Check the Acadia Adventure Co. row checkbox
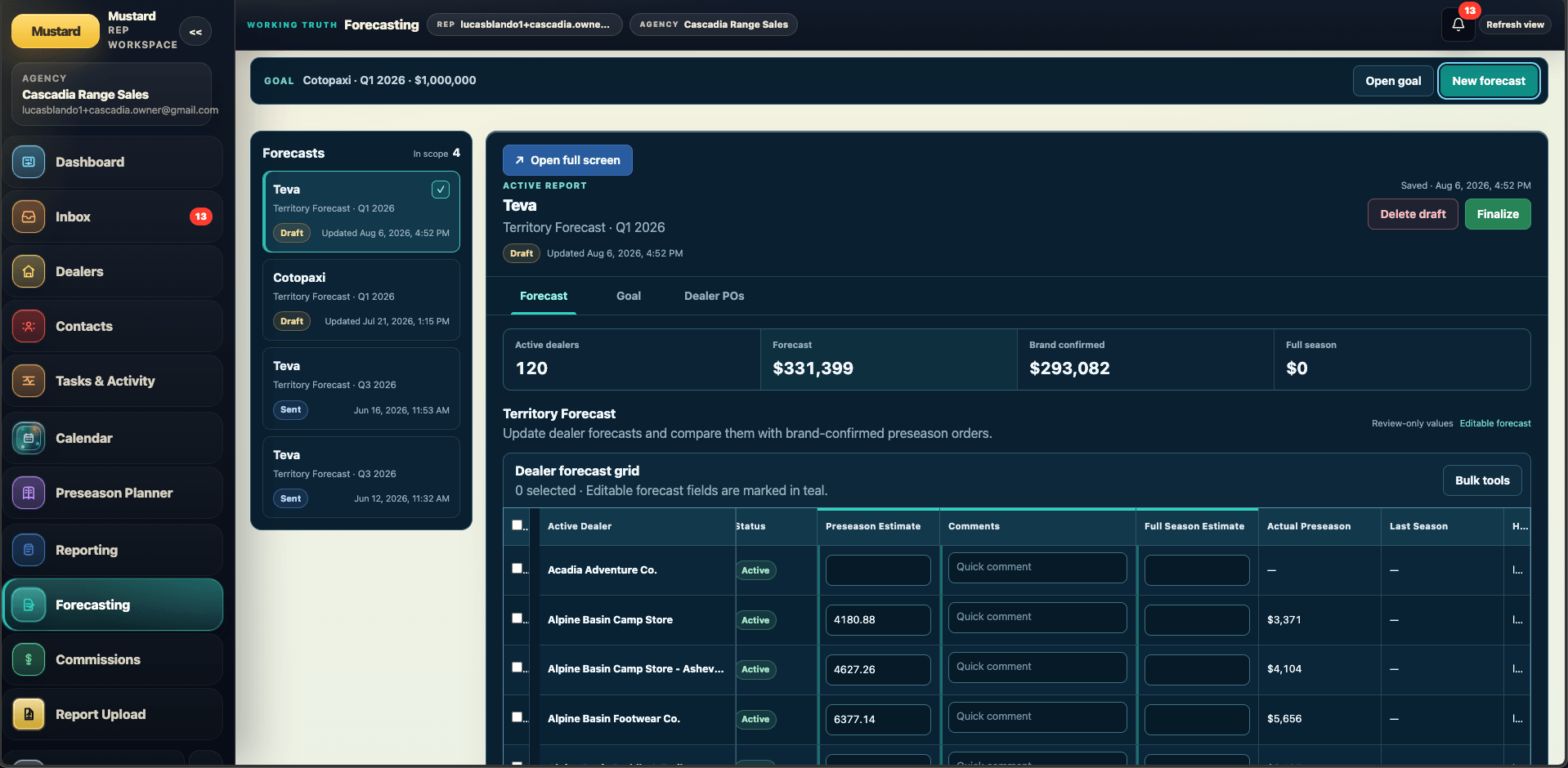 [517, 569]
